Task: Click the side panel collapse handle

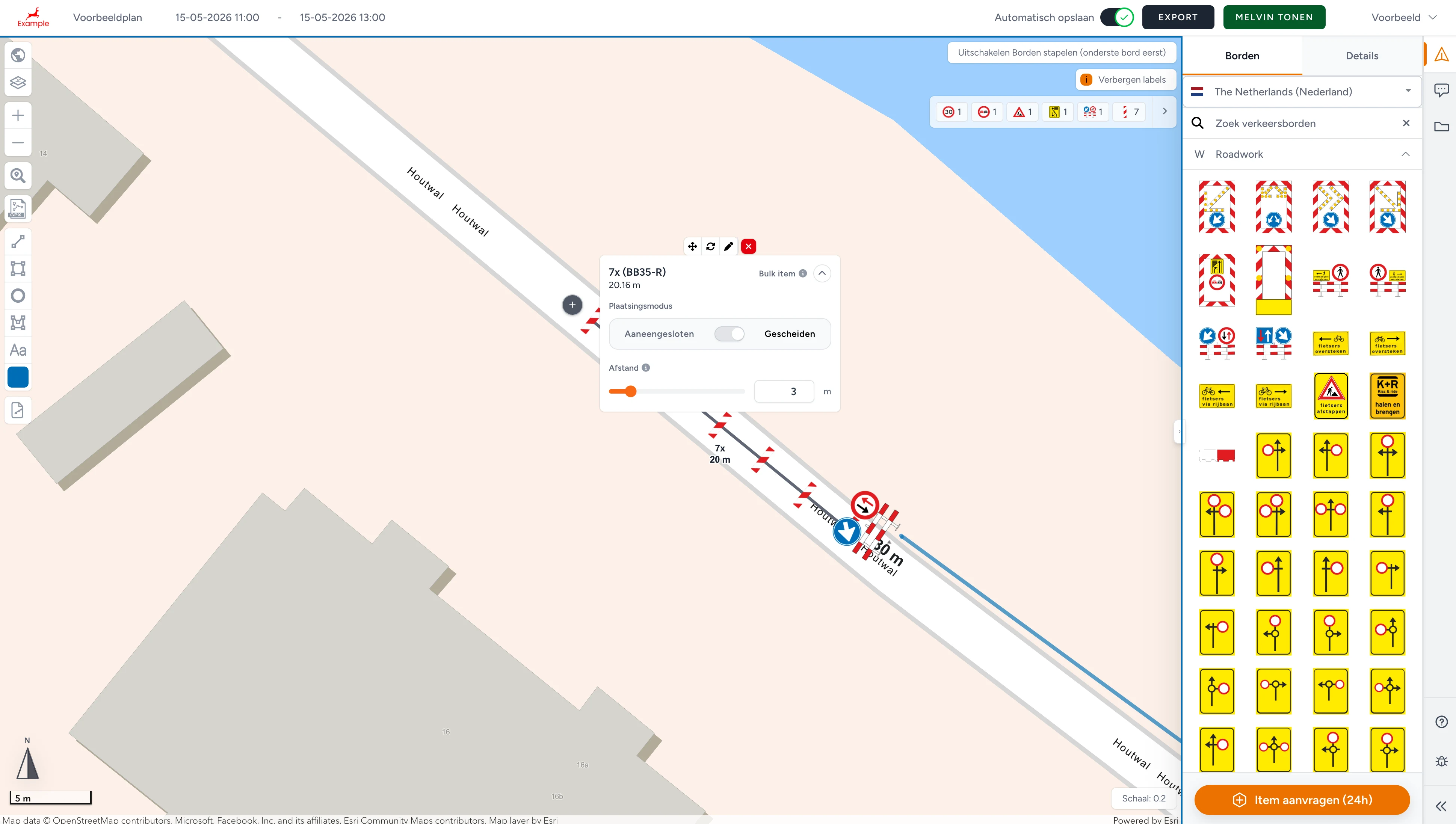Action: coord(1179,432)
